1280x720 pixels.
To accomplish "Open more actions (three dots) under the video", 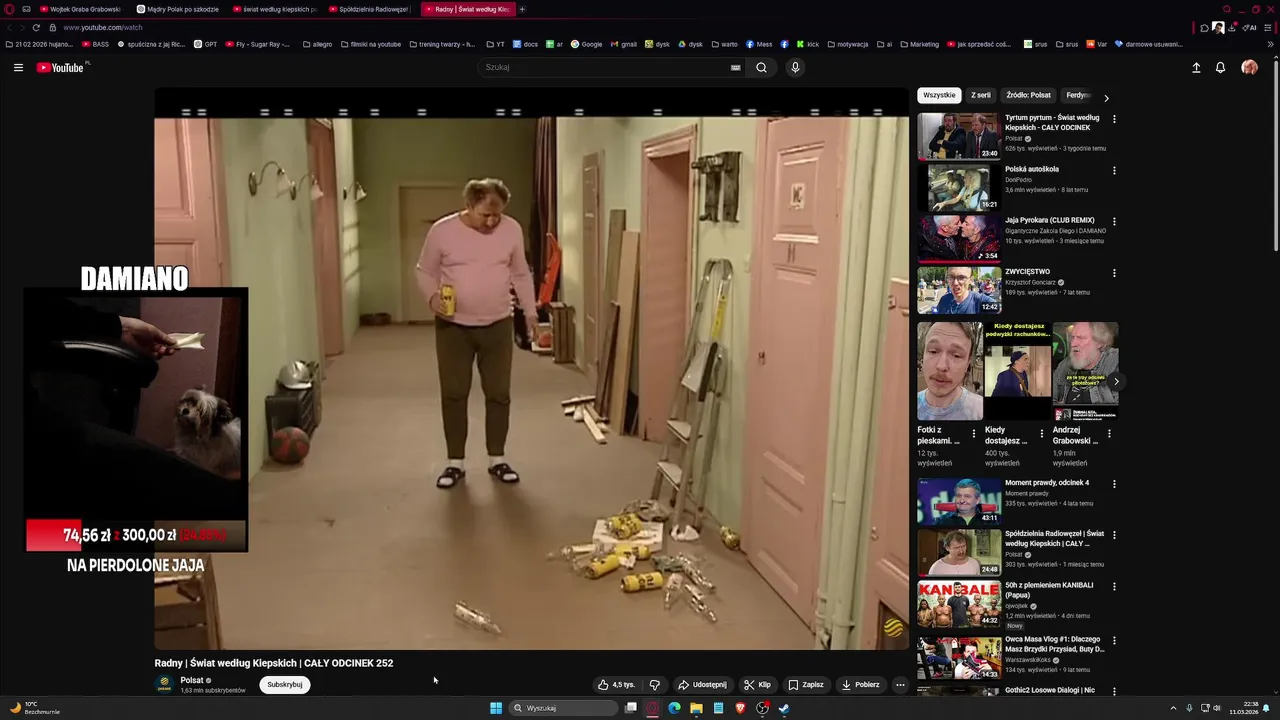I will click(x=900, y=685).
